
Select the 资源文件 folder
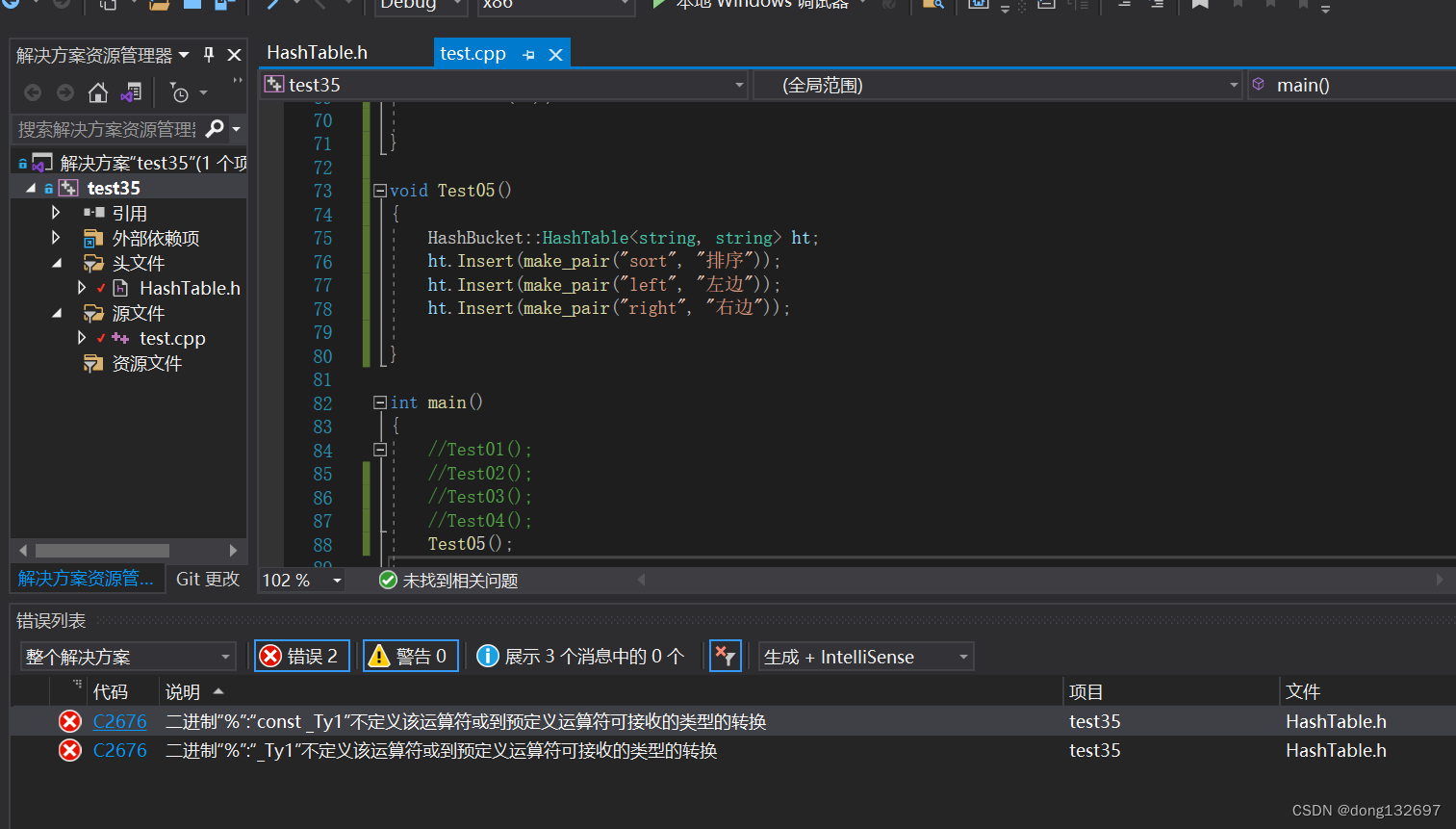pyautogui.click(x=146, y=363)
